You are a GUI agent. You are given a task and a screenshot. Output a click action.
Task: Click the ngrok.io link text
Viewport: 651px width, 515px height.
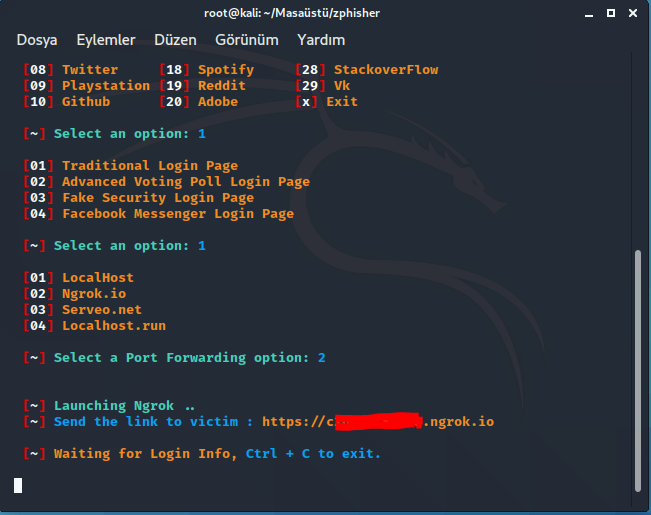378,422
